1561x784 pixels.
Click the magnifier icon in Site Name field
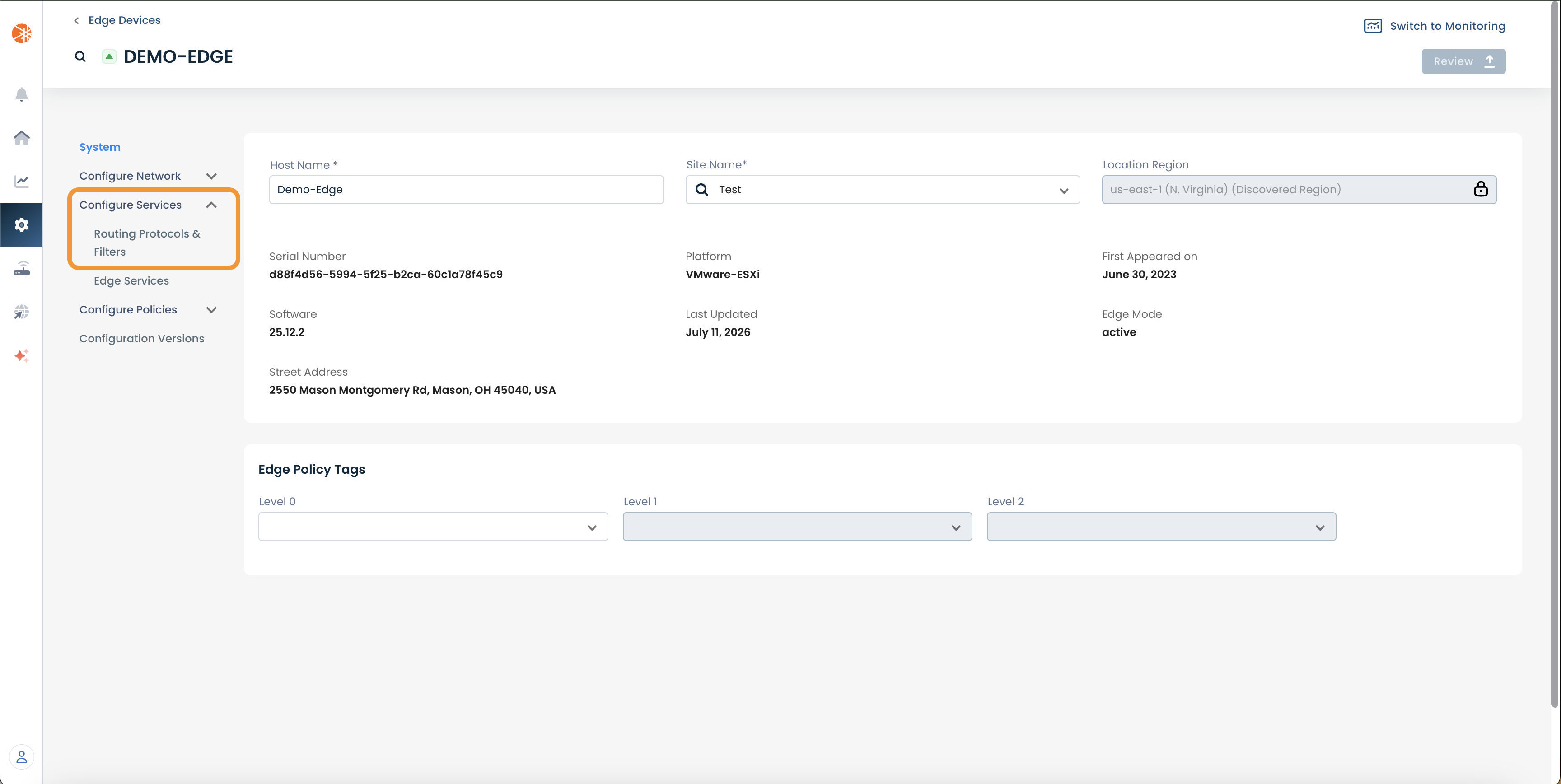pyautogui.click(x=702, y=190)
